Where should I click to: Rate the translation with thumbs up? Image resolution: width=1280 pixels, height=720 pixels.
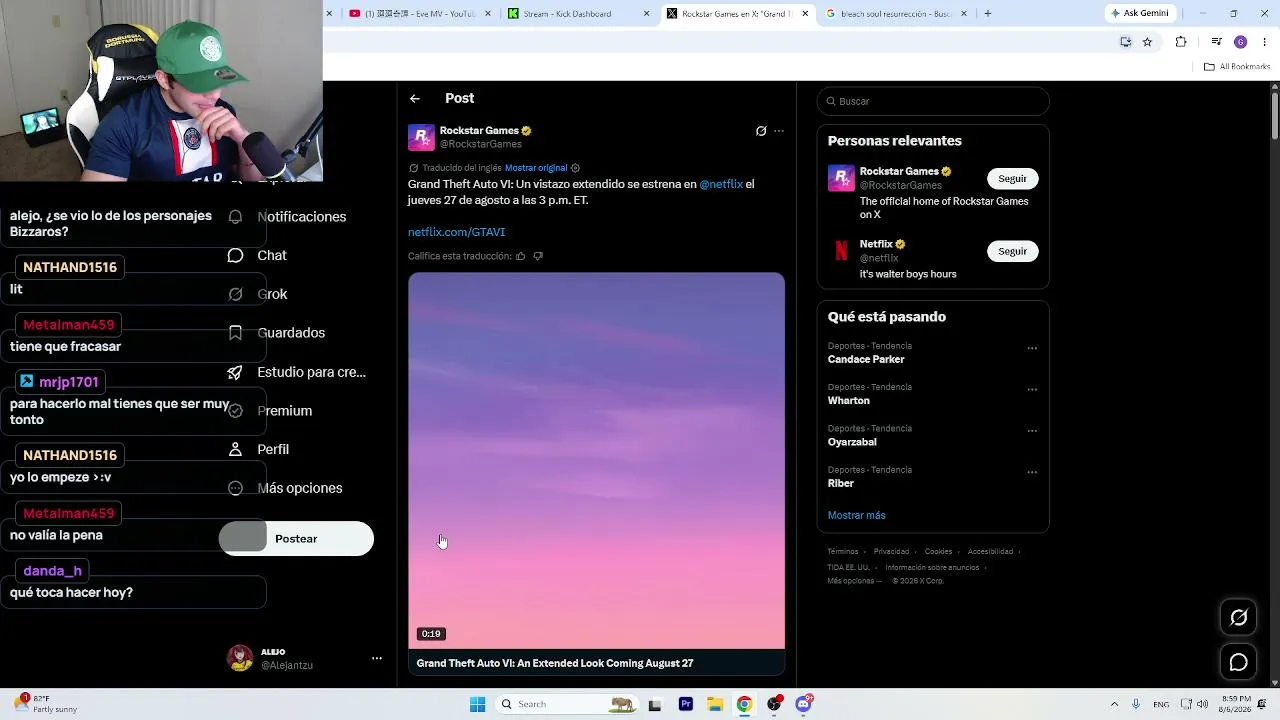click(x=520, y=256)
